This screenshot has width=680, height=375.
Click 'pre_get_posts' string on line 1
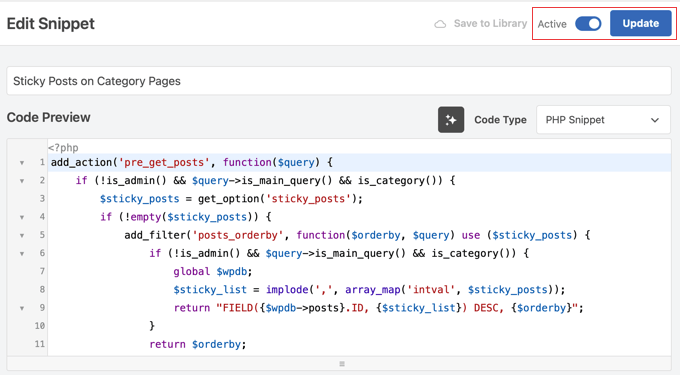[x=164, y=163]
